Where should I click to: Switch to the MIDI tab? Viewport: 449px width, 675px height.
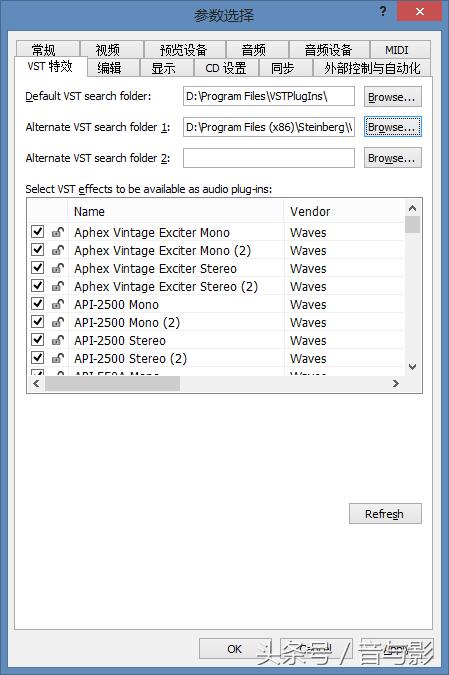pos(400,50)
